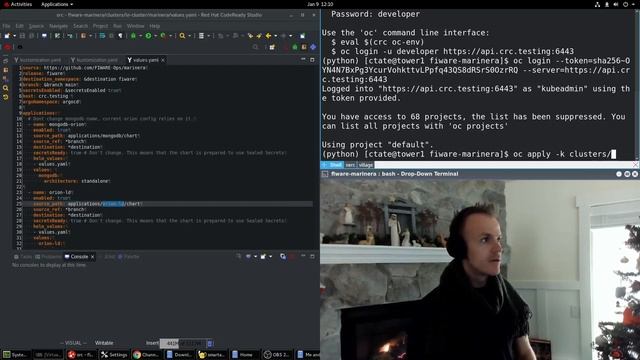The width and height of the screenshot is (640, 360).
Task: Click the Insert status bar entry
Action: [152, 343]
